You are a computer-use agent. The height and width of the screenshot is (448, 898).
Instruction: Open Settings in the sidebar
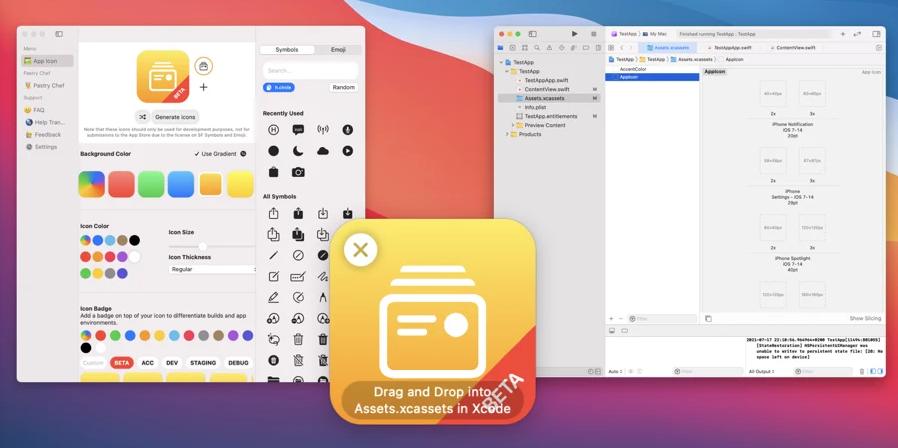(x=41, y=147)
